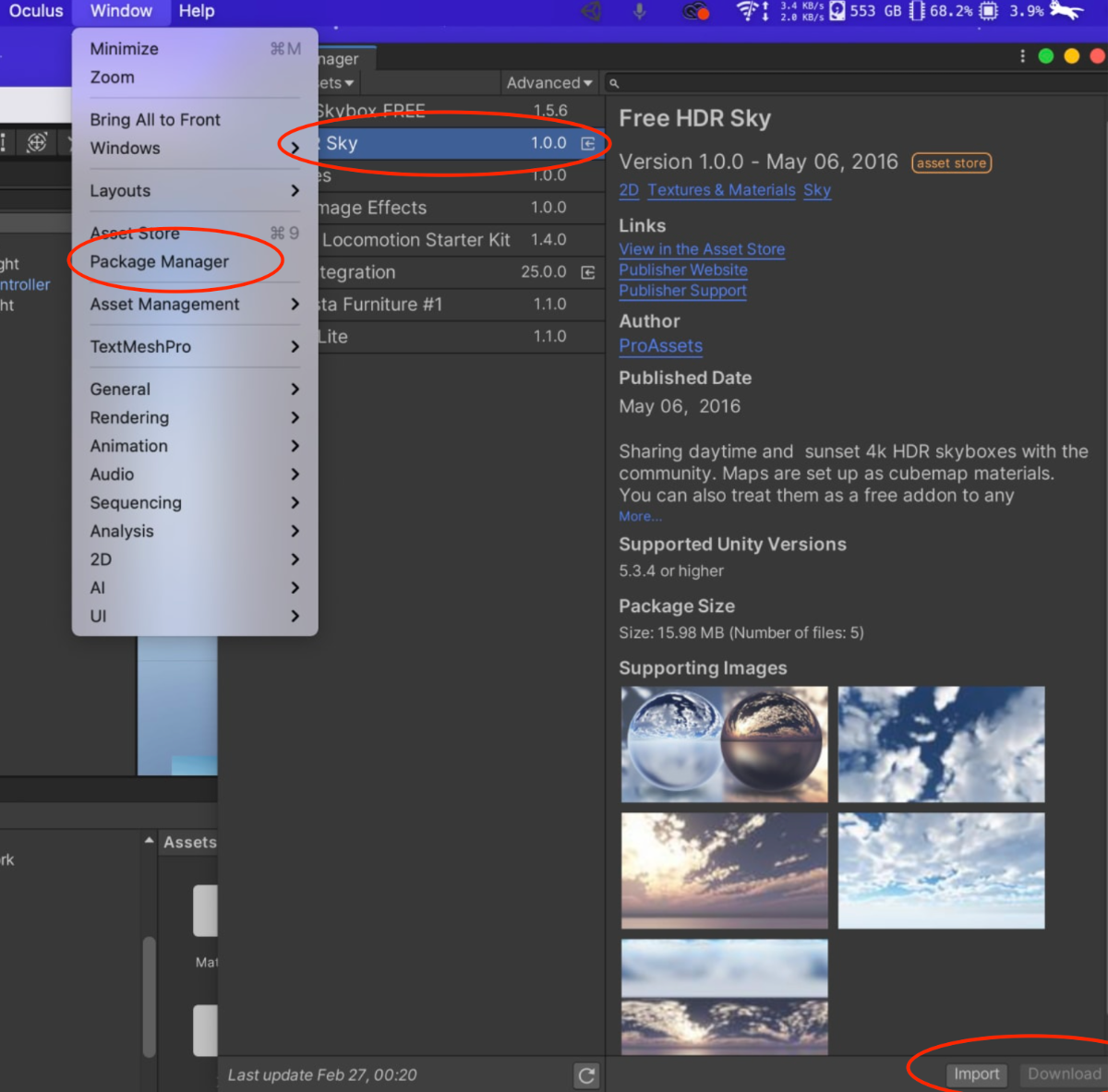Open the Publisher Support link

pos(682,291)
